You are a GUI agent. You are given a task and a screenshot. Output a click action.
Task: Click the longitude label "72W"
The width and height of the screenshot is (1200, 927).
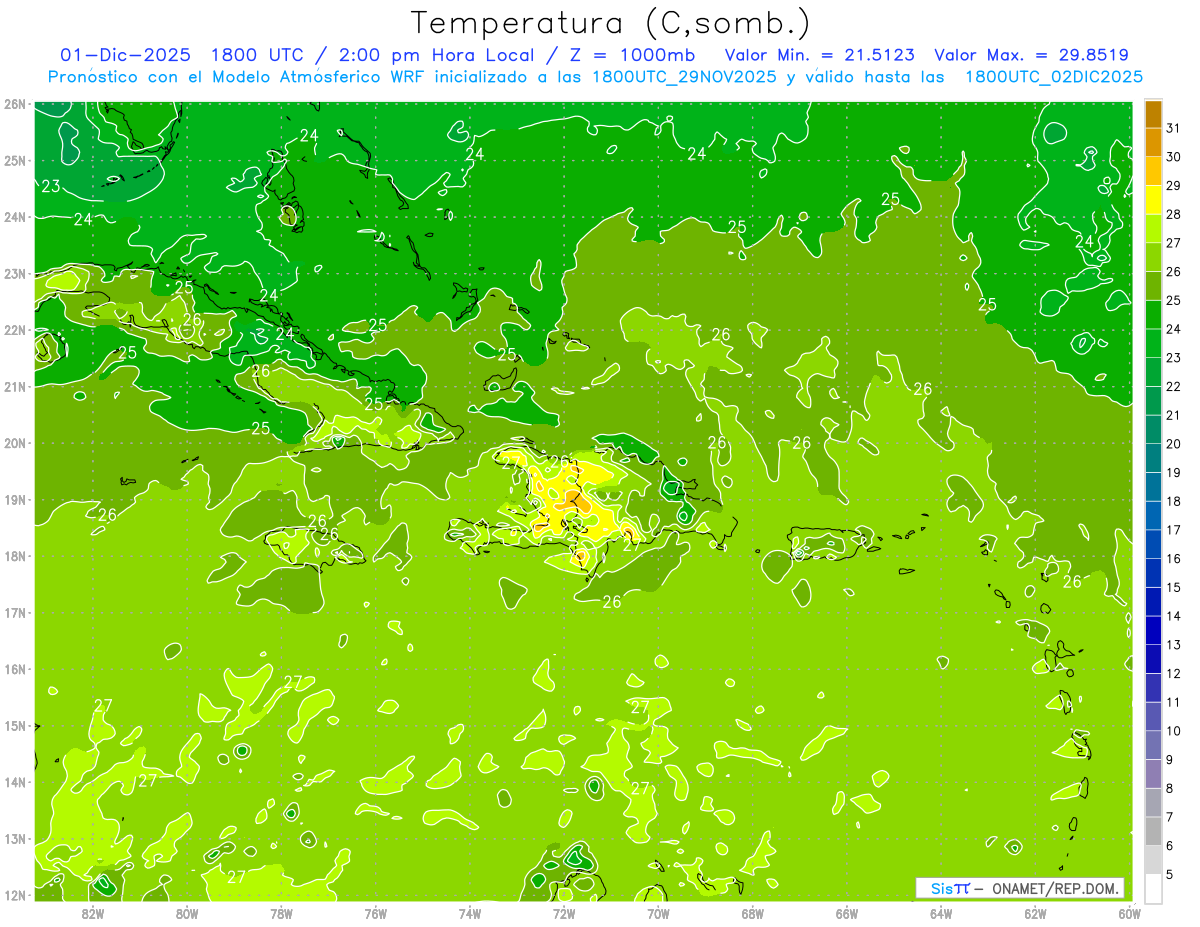point(564,914)
